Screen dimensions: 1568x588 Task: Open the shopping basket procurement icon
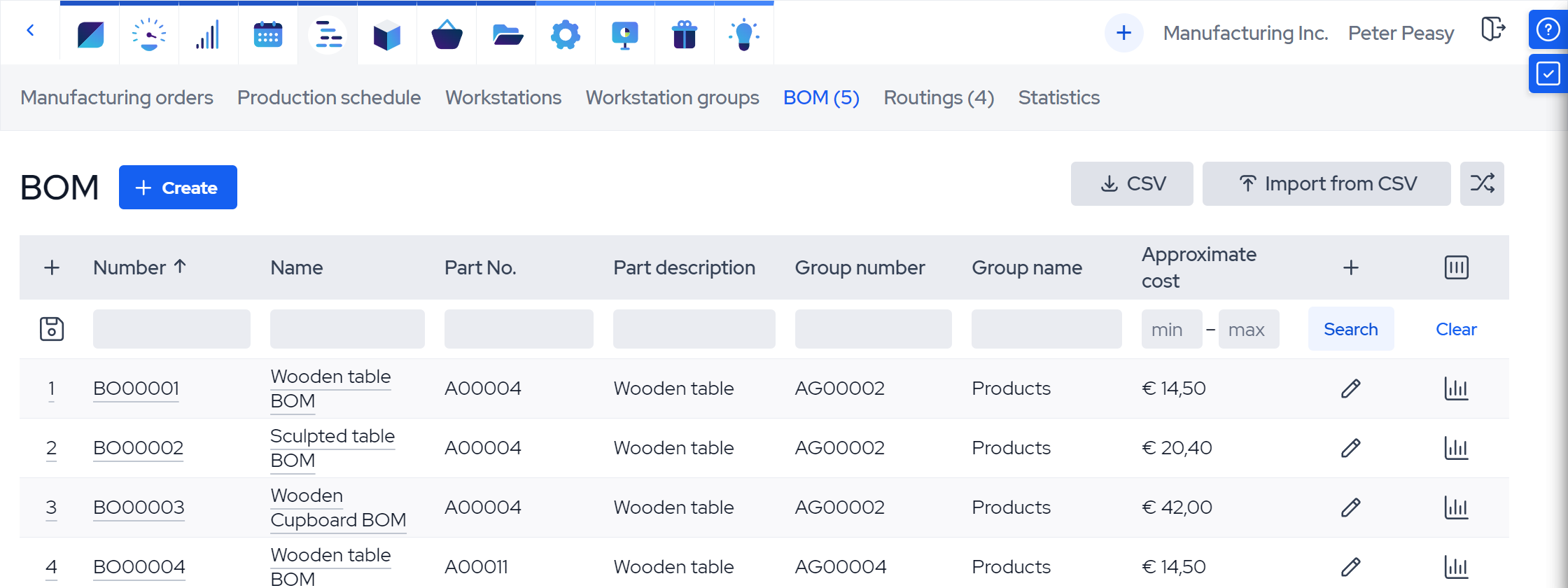[x=447, y=34]
